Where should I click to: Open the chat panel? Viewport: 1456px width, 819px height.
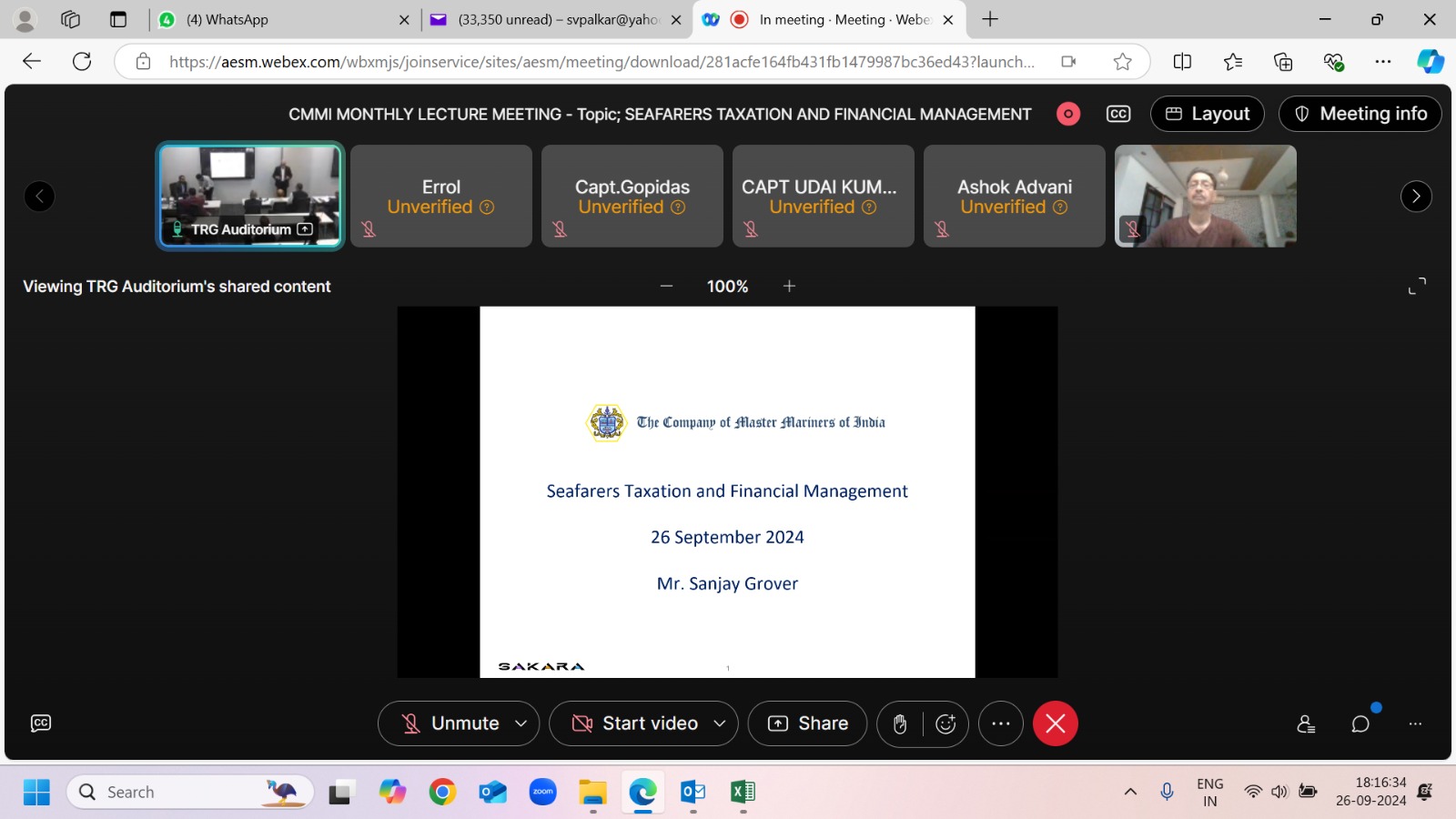(x=1360, y=723)
